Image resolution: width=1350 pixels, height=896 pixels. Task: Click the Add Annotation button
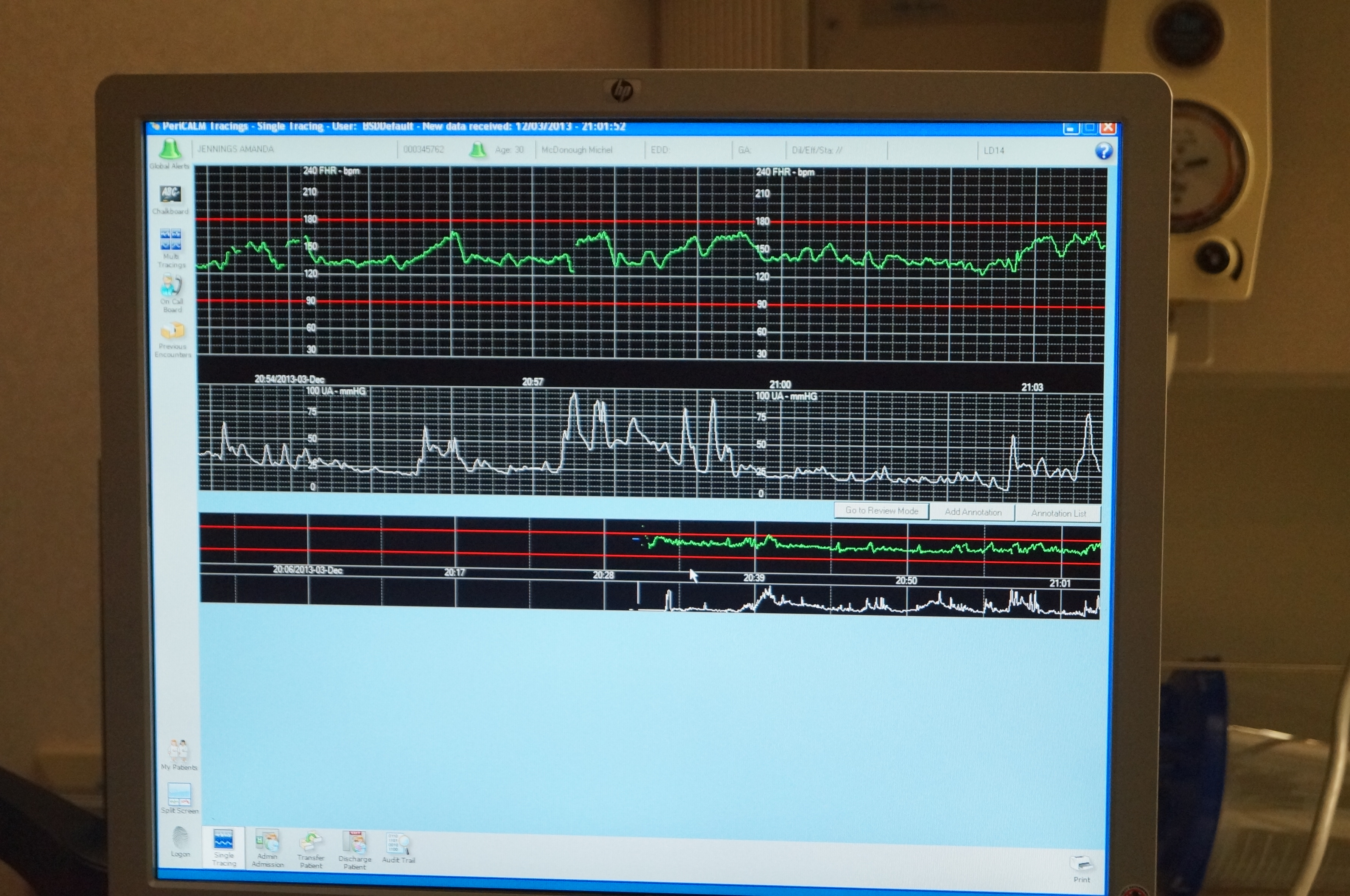(972, 512)
